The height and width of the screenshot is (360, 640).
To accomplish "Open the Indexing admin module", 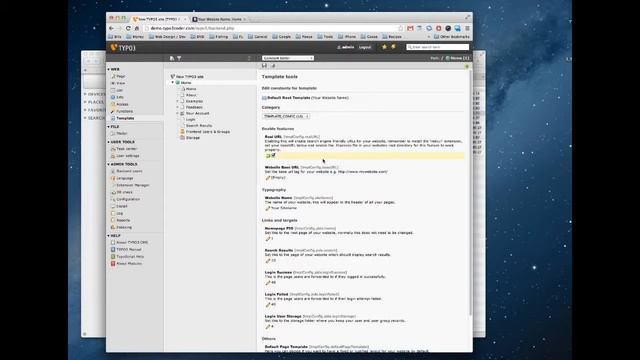I will coord(124,227).
